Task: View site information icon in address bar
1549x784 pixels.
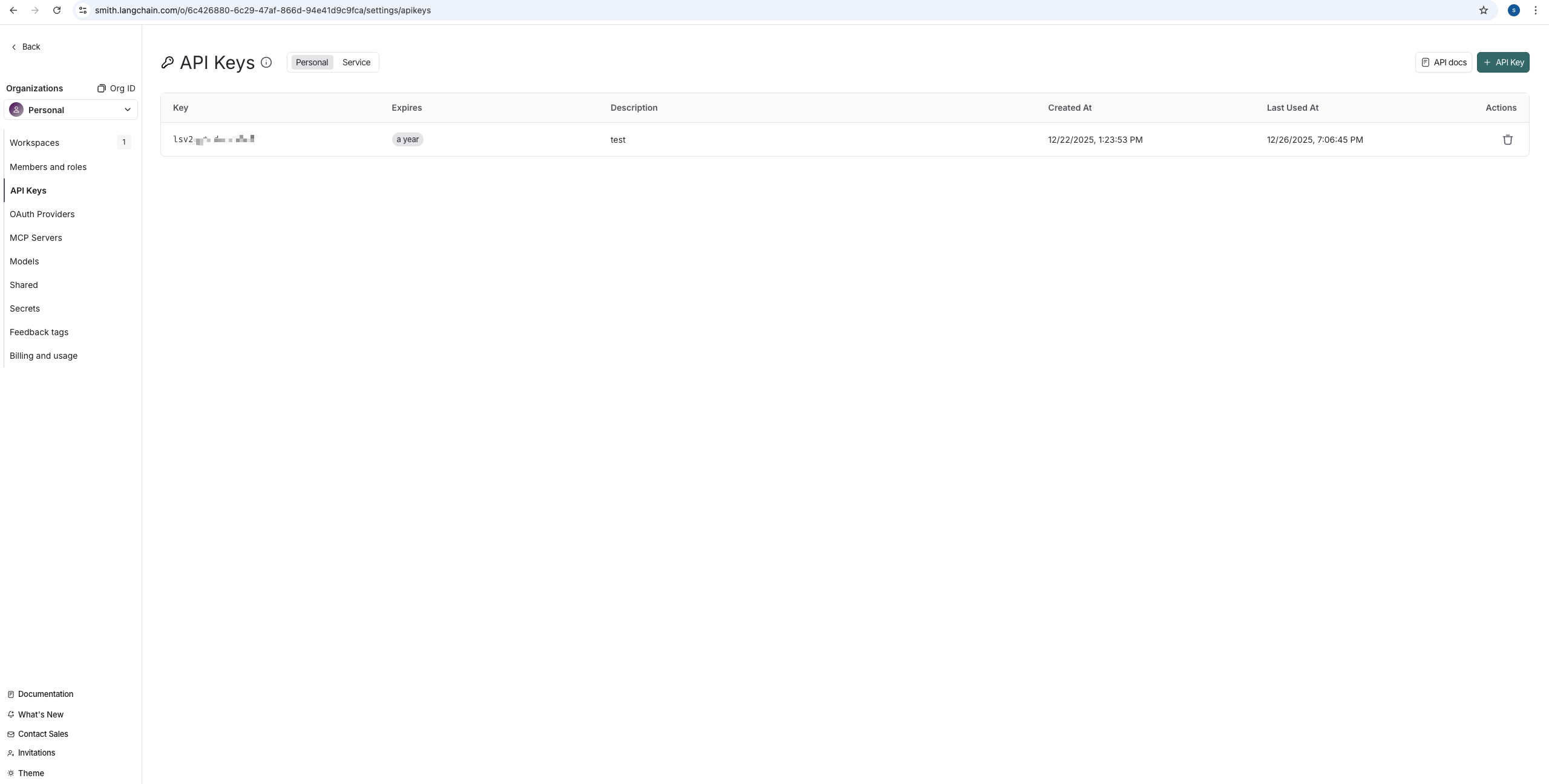Action: [x=83, y=10]
